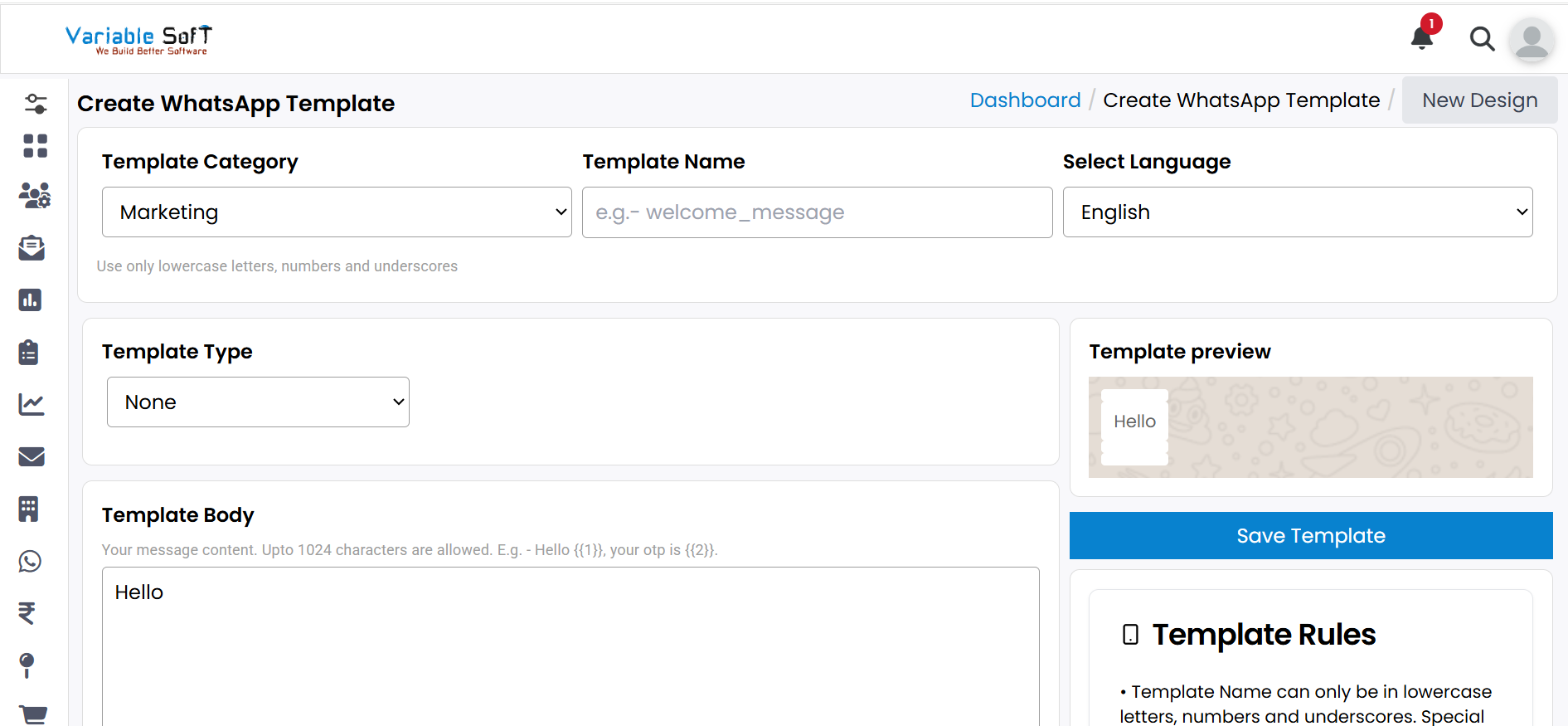Click the Template Rules phone icon
The image size is (1568, 726).
pyautogui.click(x=1130, y=635)
